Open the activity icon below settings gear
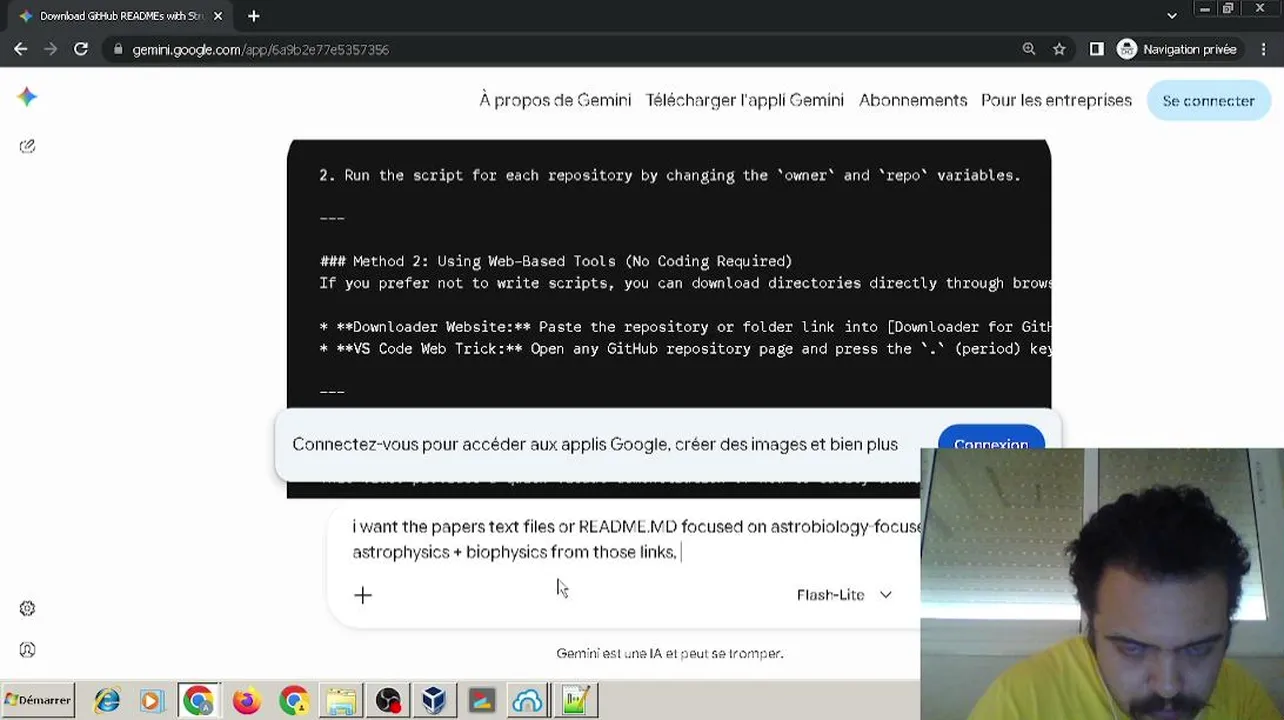 27,650
